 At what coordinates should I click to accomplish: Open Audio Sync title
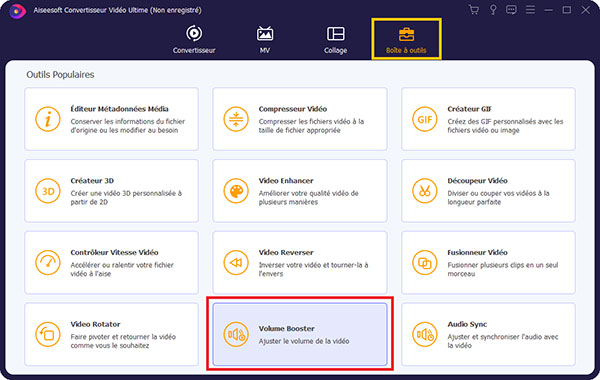(x=467, y=324)
